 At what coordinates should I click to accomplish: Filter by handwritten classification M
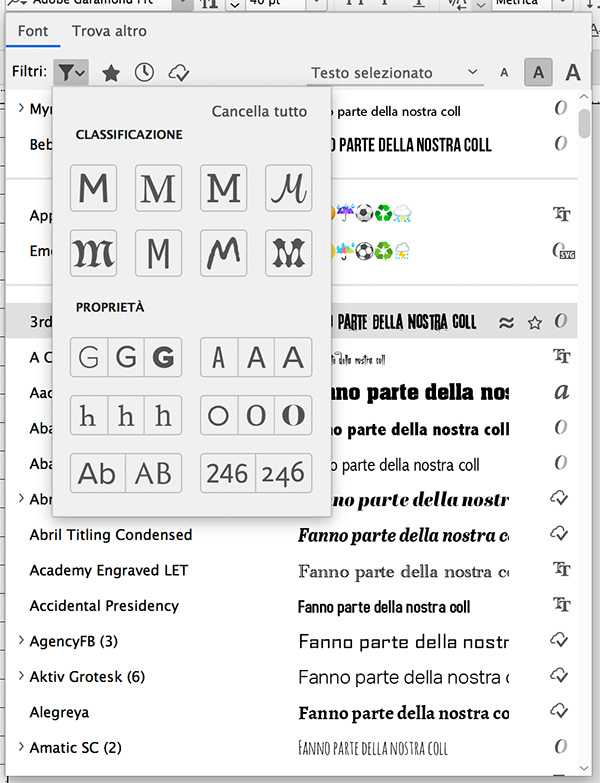click(x=223, y=253)
